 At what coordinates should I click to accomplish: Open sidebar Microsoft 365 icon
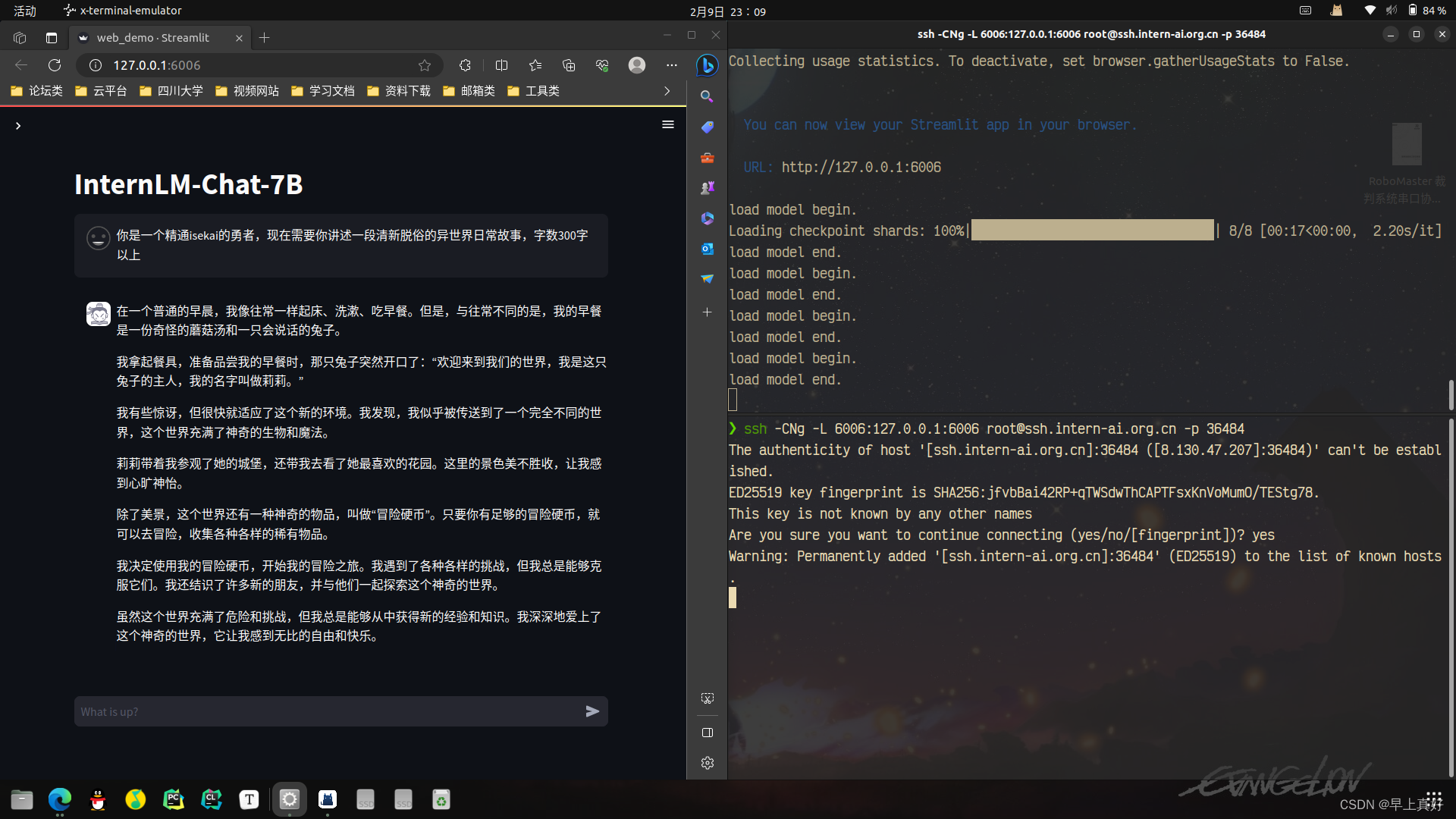click(x=707, y=218)
